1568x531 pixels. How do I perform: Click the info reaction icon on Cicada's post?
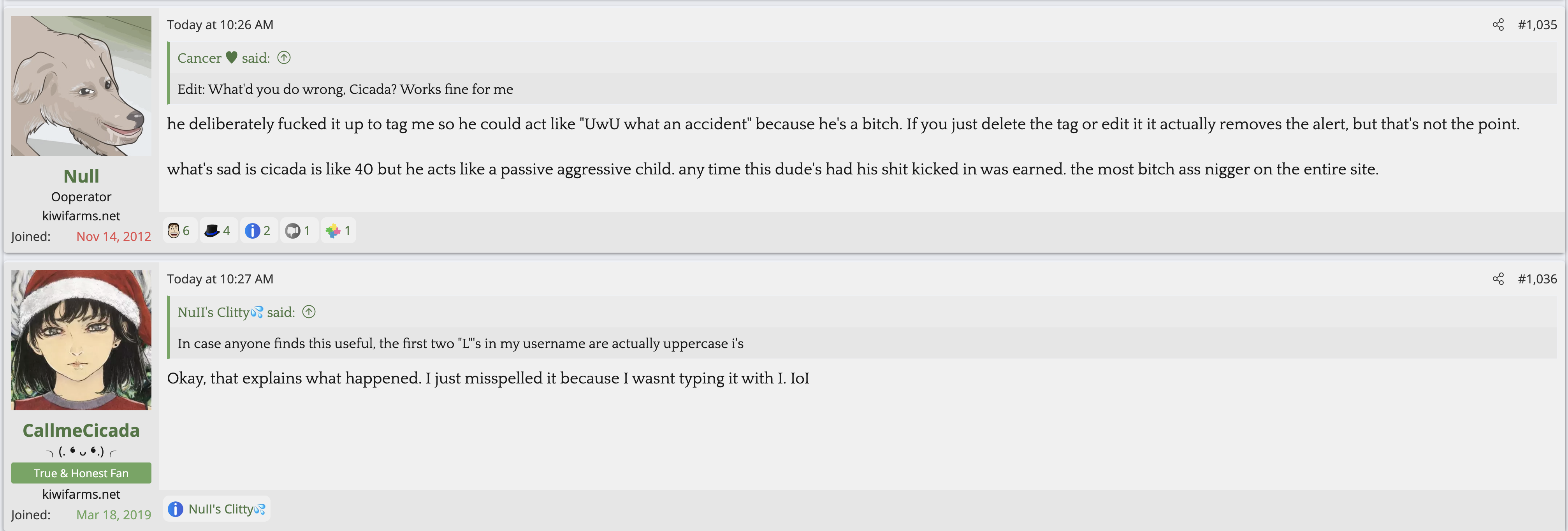tap(175, 509)
